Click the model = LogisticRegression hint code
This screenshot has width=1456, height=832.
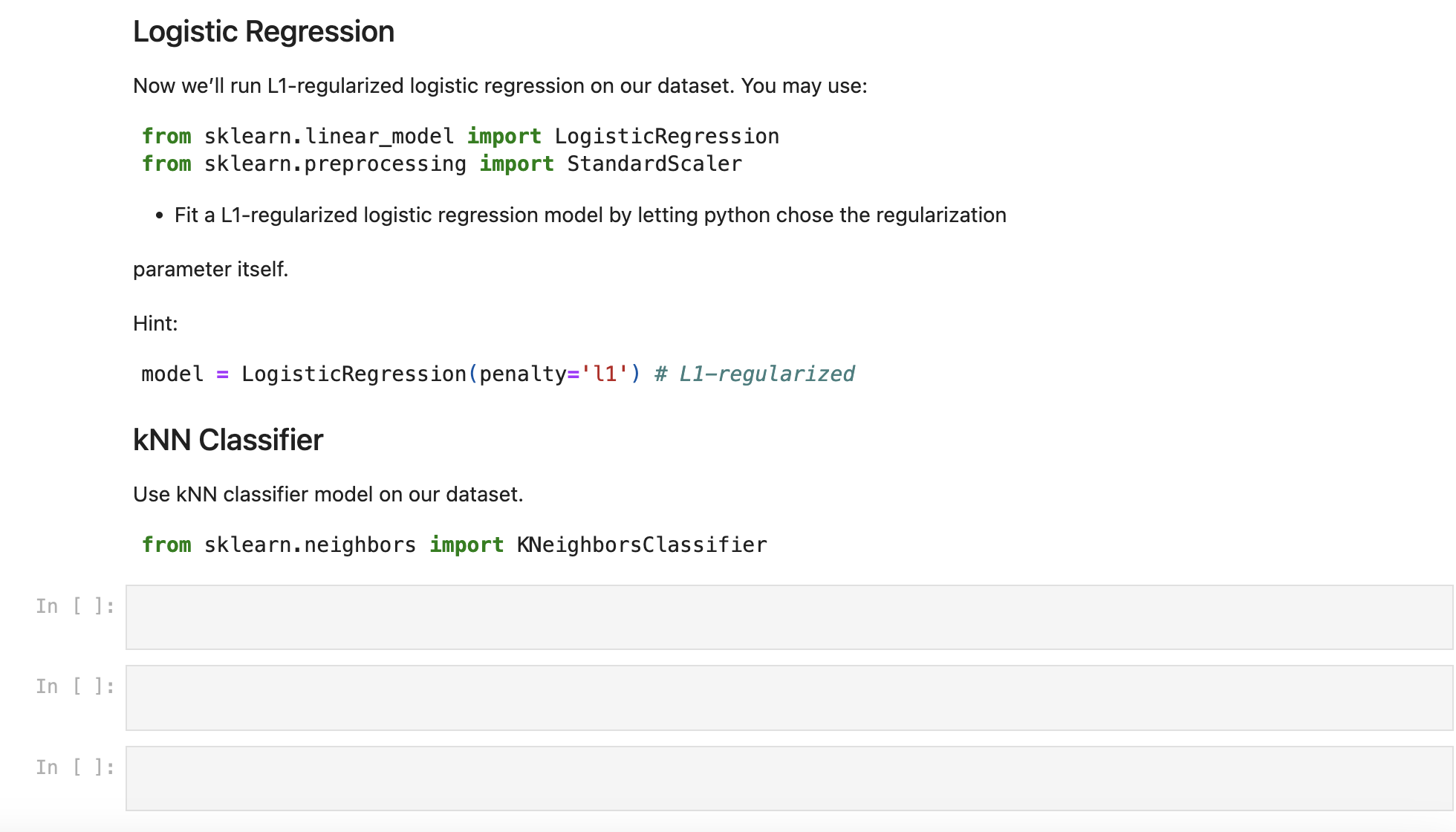(x=498, y=374)
